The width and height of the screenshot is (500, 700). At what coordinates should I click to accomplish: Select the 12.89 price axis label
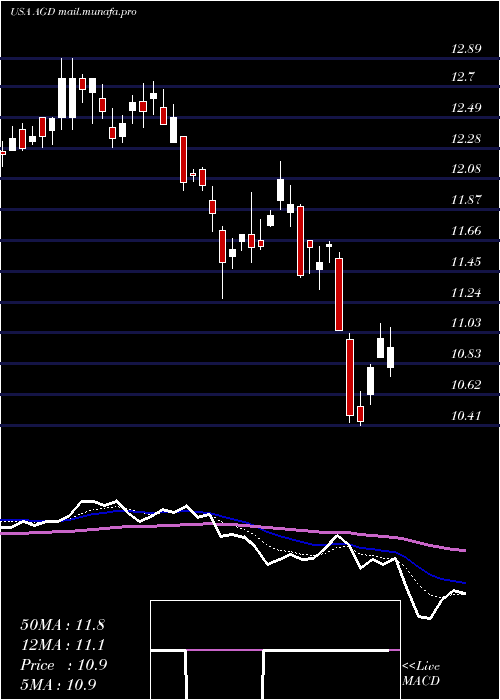click(x=466, y=49)
